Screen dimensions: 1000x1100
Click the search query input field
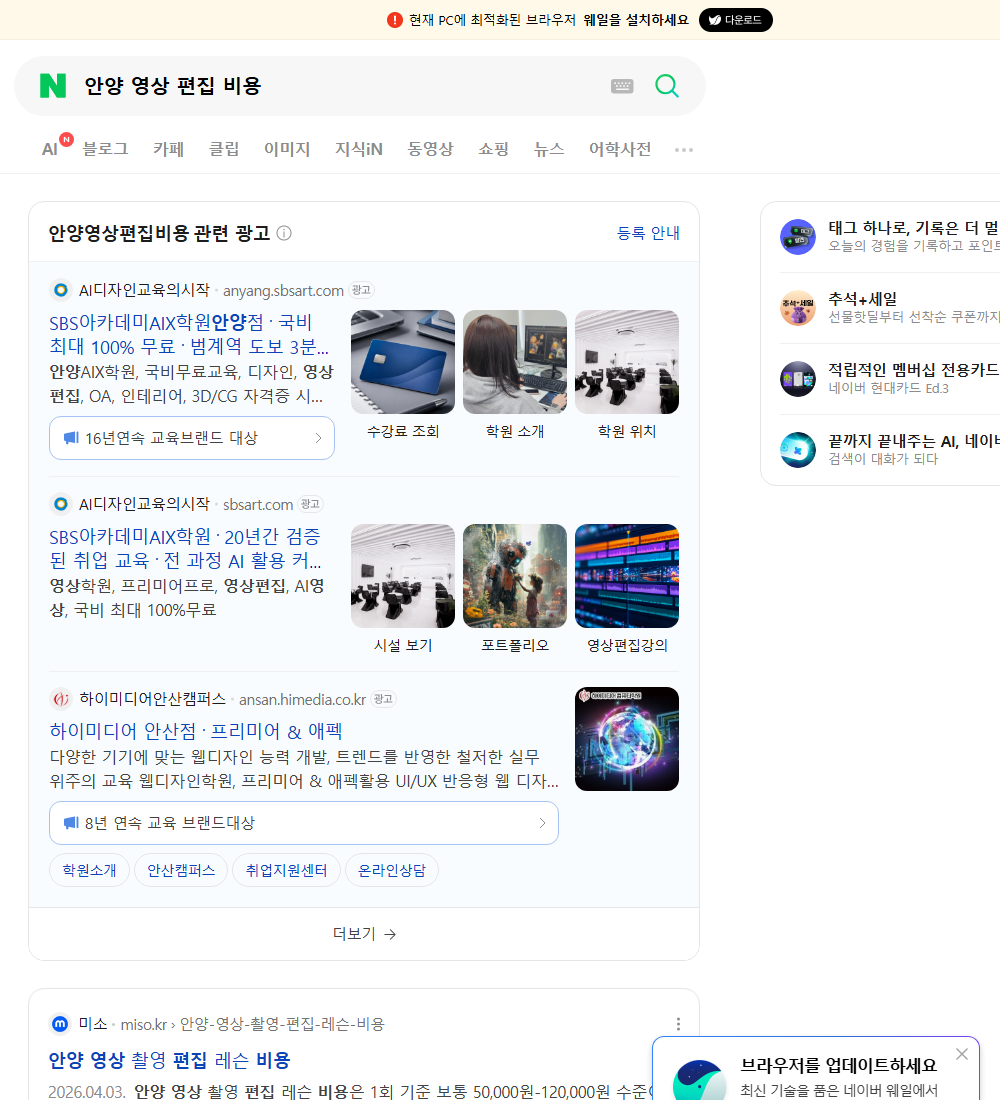click(x=340, y=86)
